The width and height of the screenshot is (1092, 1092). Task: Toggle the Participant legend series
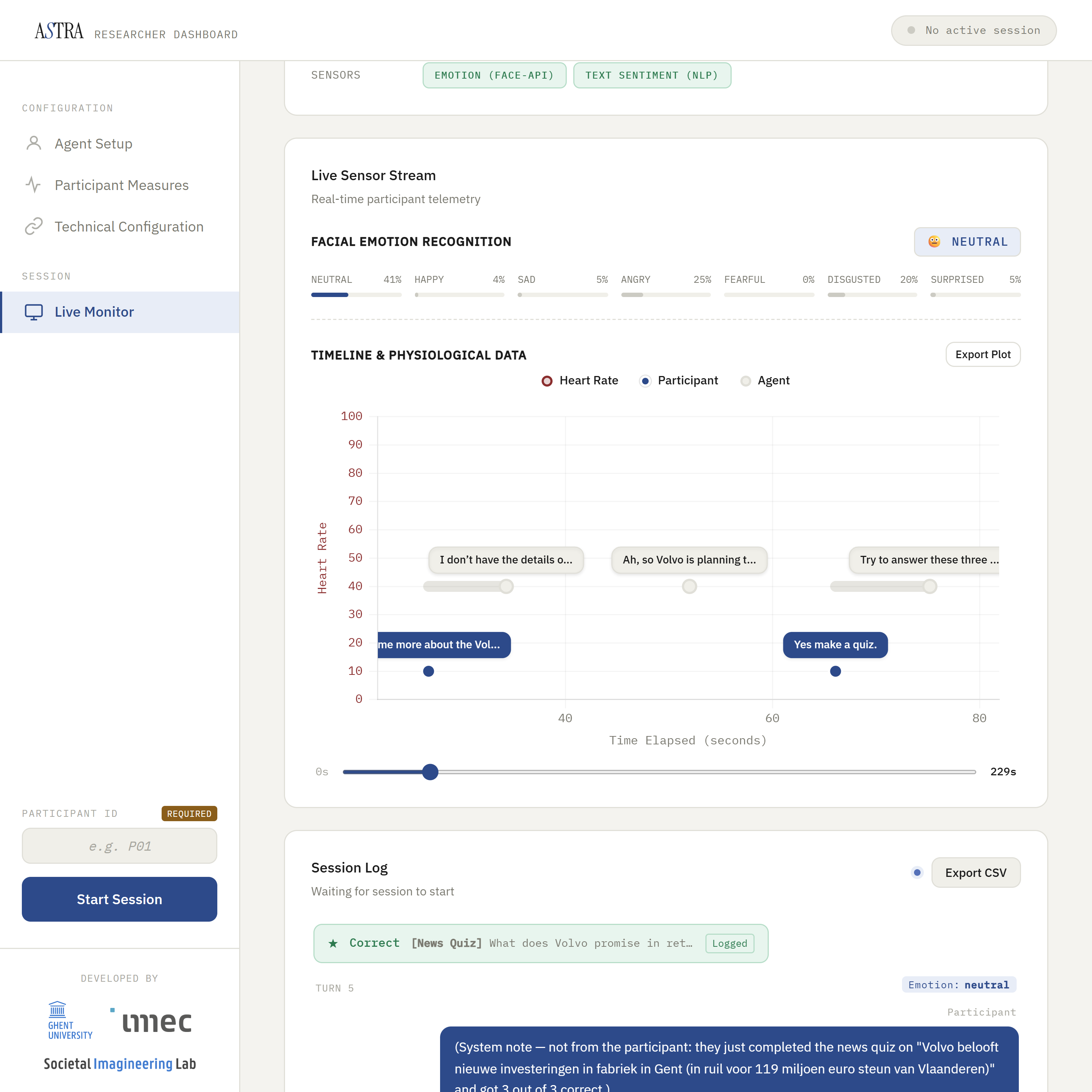pos(678,380)
